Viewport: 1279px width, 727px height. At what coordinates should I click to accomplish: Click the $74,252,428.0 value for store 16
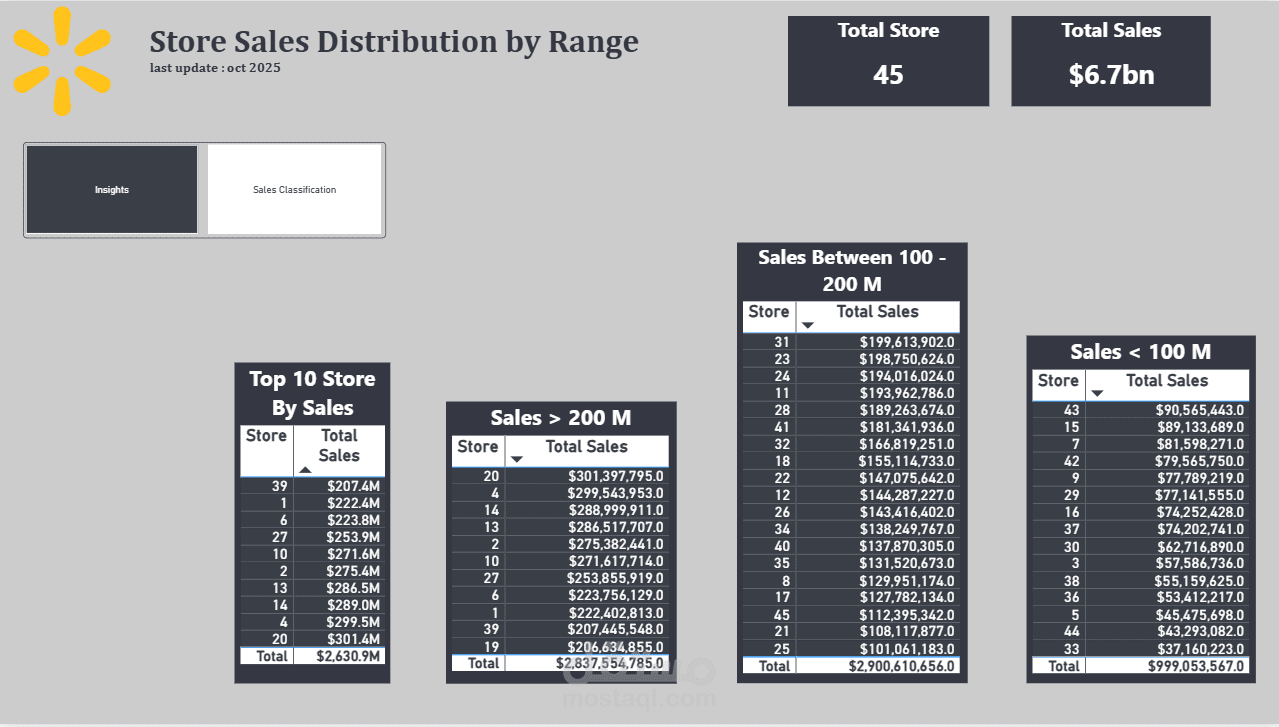(1200, 512)
